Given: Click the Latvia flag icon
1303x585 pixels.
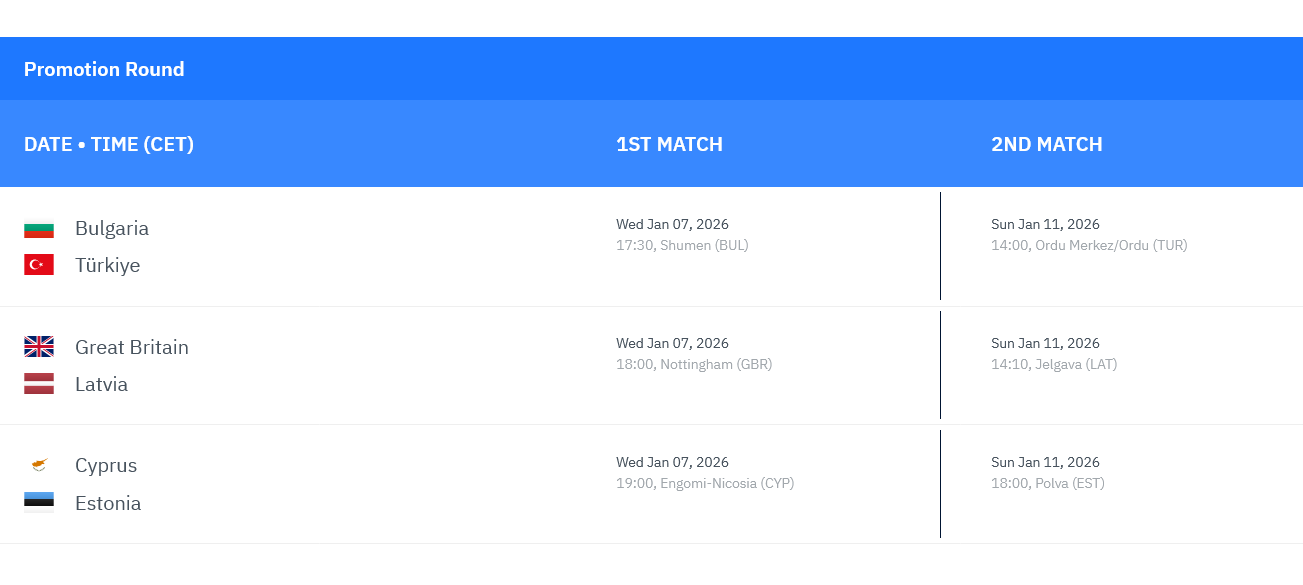Looking at the screenshot, I should [39, 384].
